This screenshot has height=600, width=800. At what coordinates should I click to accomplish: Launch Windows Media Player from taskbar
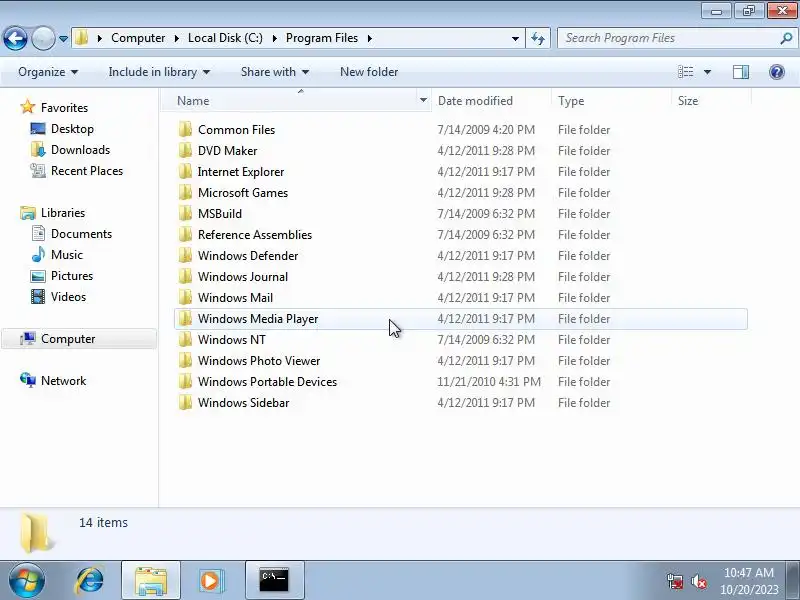(x=211, y=581)
